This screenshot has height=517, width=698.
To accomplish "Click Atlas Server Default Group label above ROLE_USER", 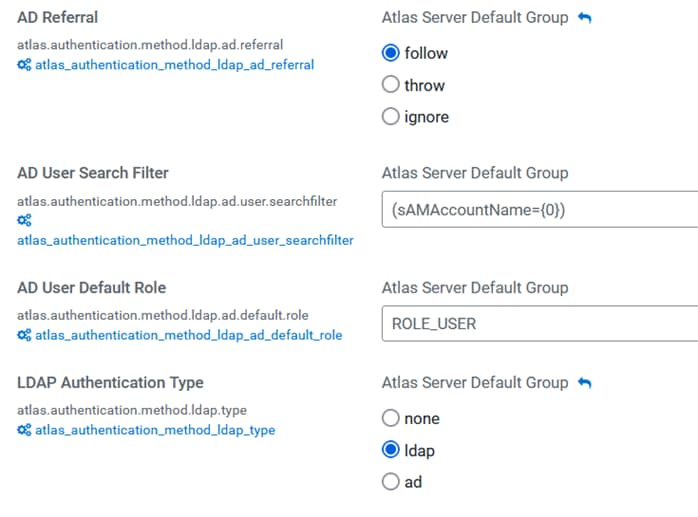I will (475, 288).
